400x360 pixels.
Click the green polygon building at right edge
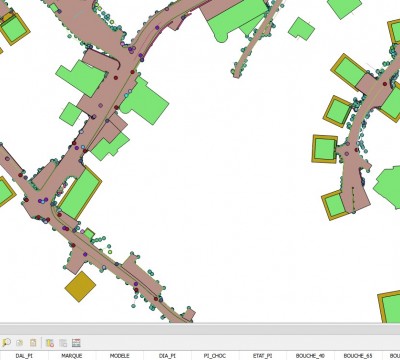[x=388, y=187]
